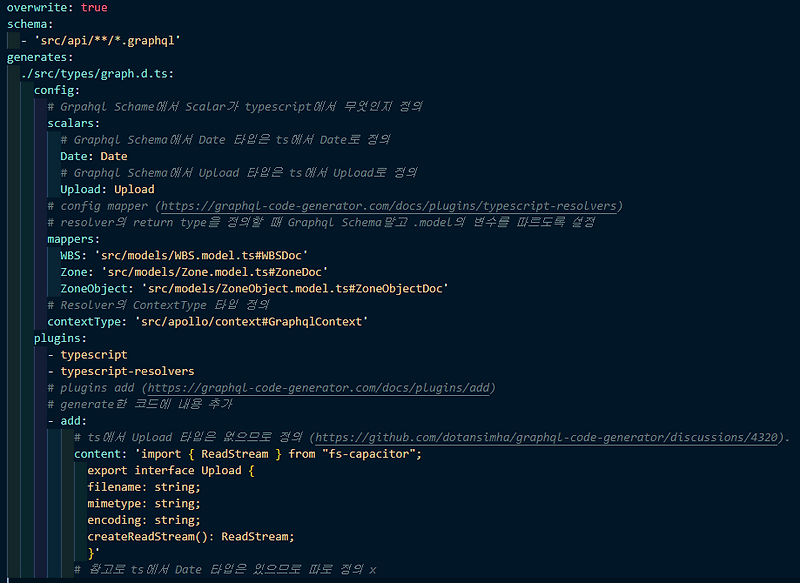Click the 'export interface Upload {' line
This screenshot has width=800, height=583.
click(x=170, y=470)
